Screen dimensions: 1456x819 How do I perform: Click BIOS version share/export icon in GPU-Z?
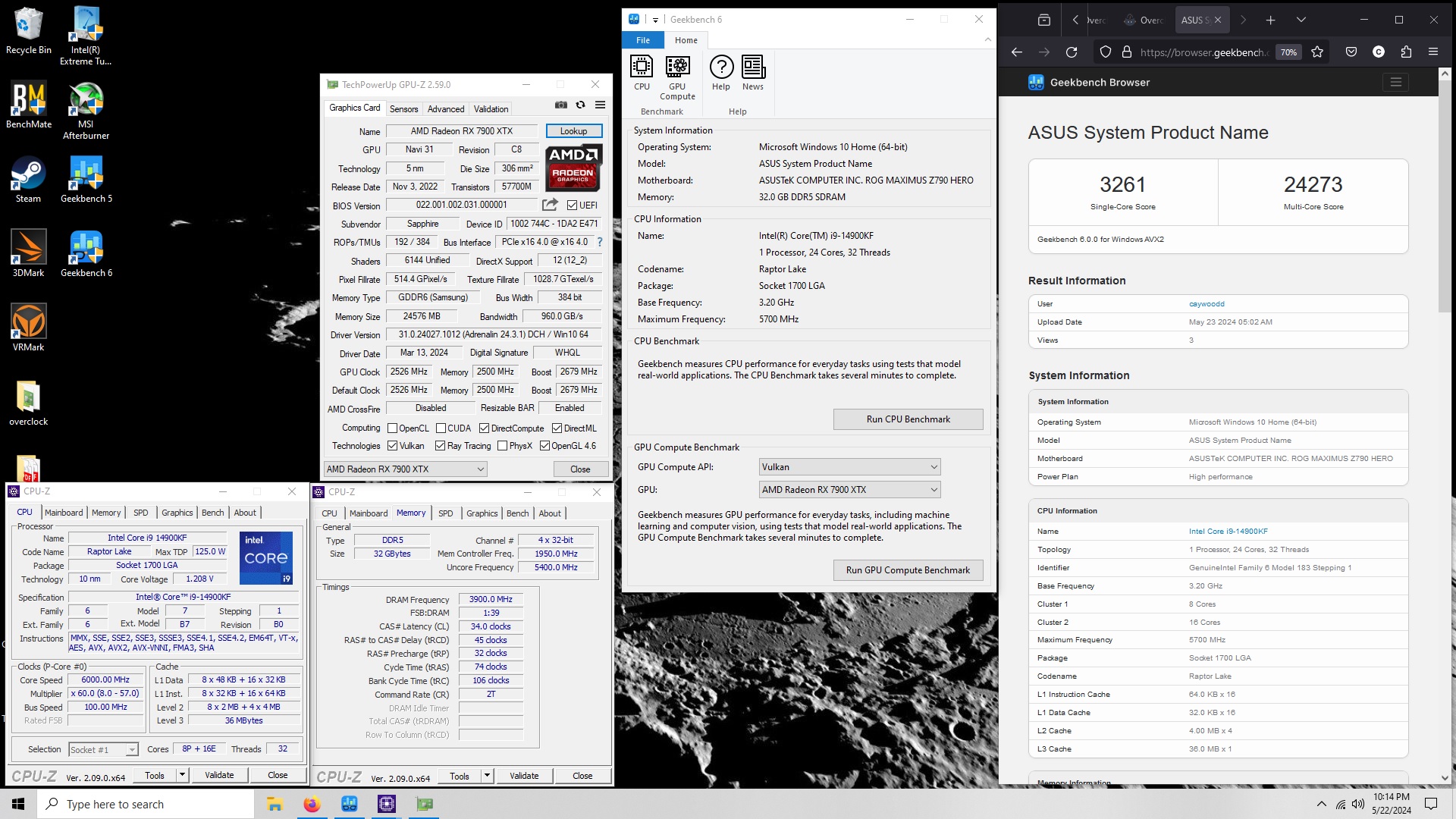550,205
